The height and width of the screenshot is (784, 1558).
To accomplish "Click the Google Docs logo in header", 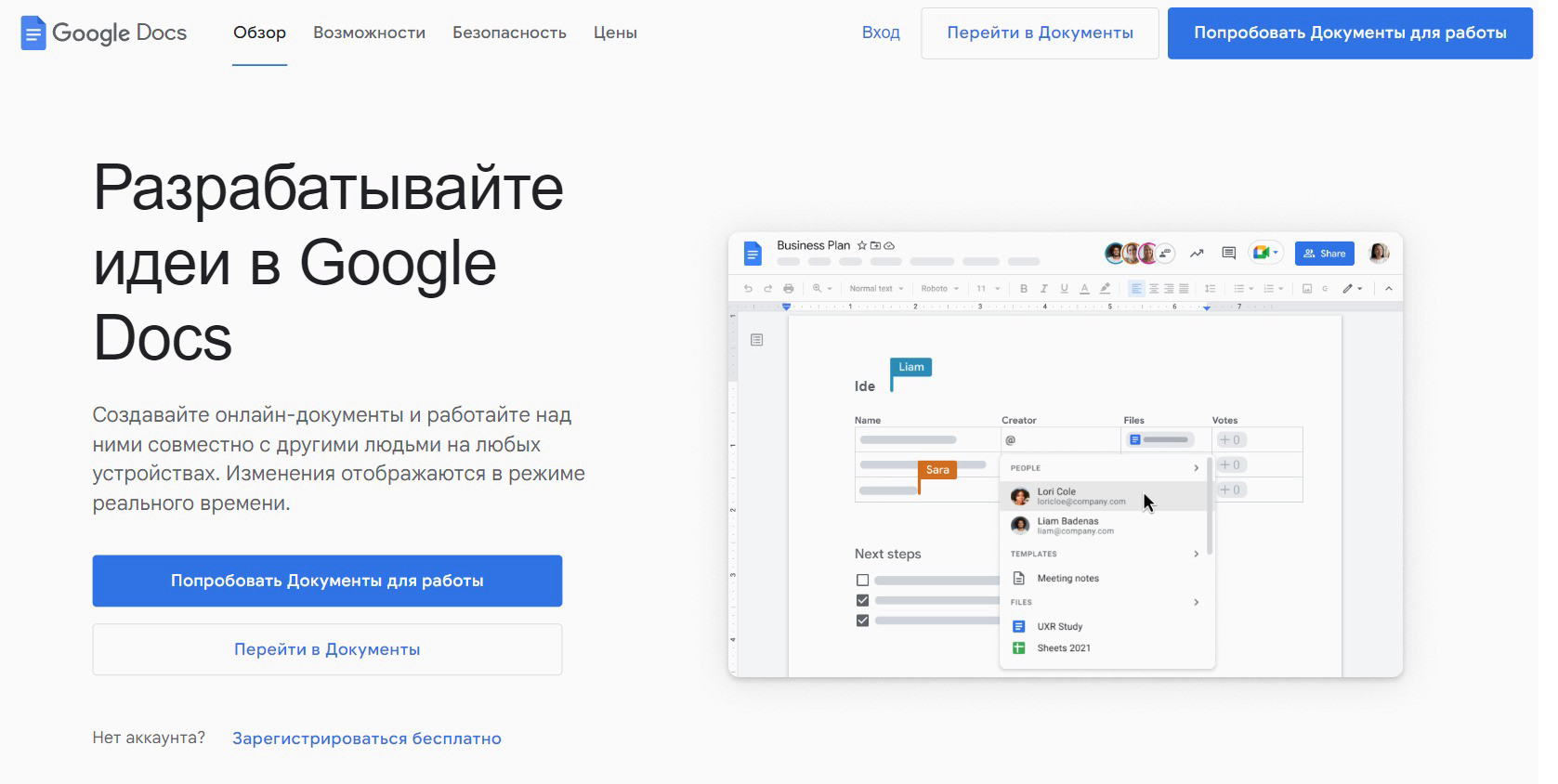I will pos(104,33).
